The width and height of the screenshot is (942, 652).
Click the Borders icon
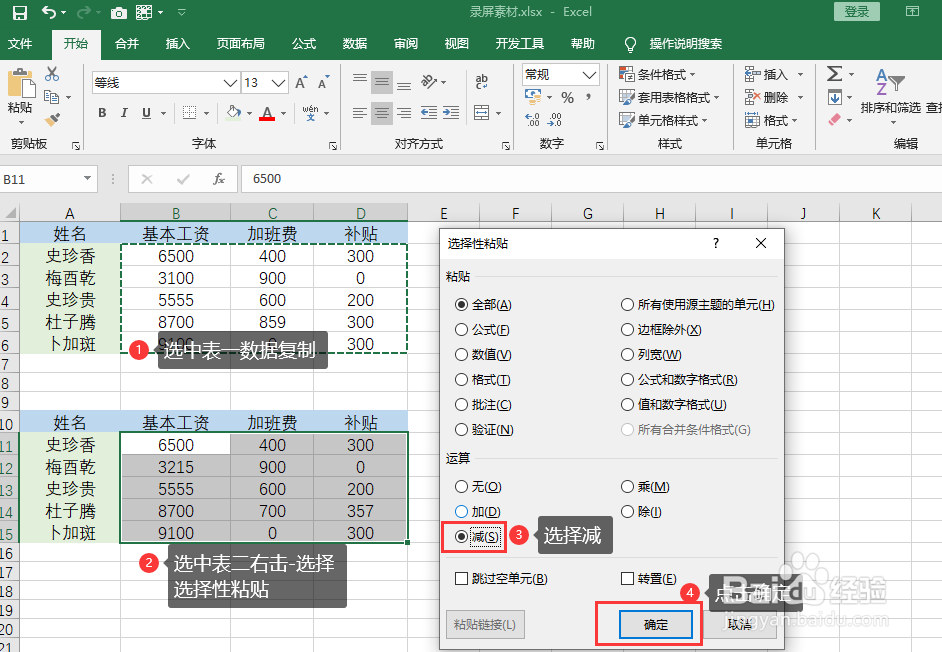click(189, 112)
